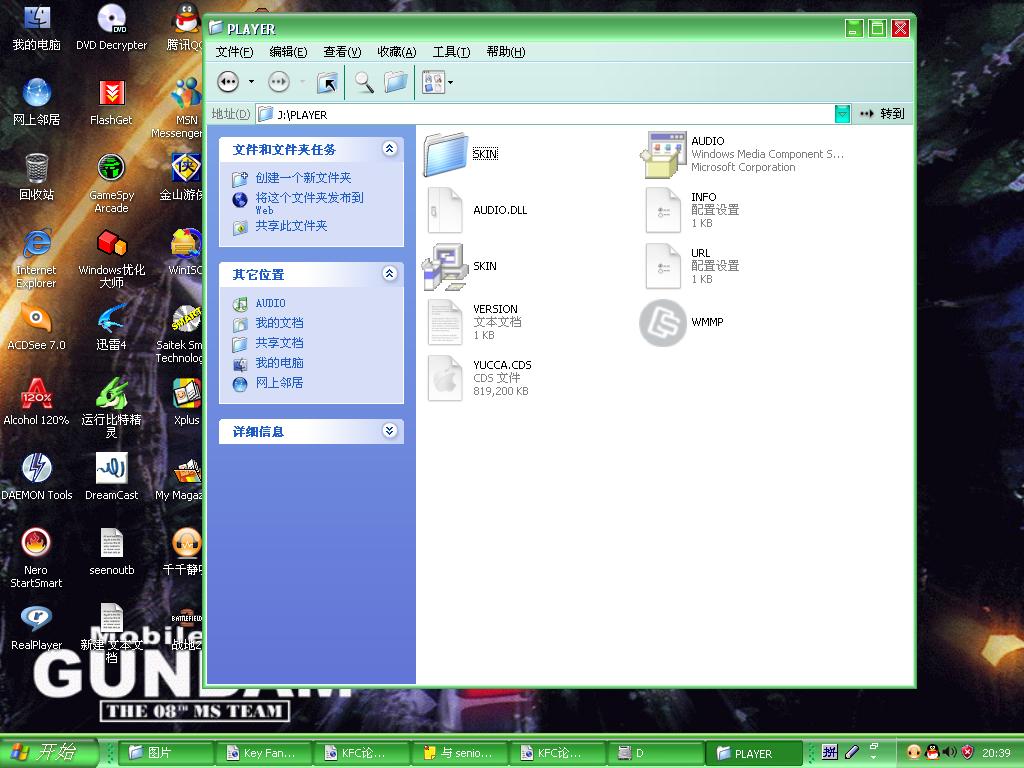Expand the 详细信息 panel
The image size is (1024, 768).
click(x=390, y=430)
